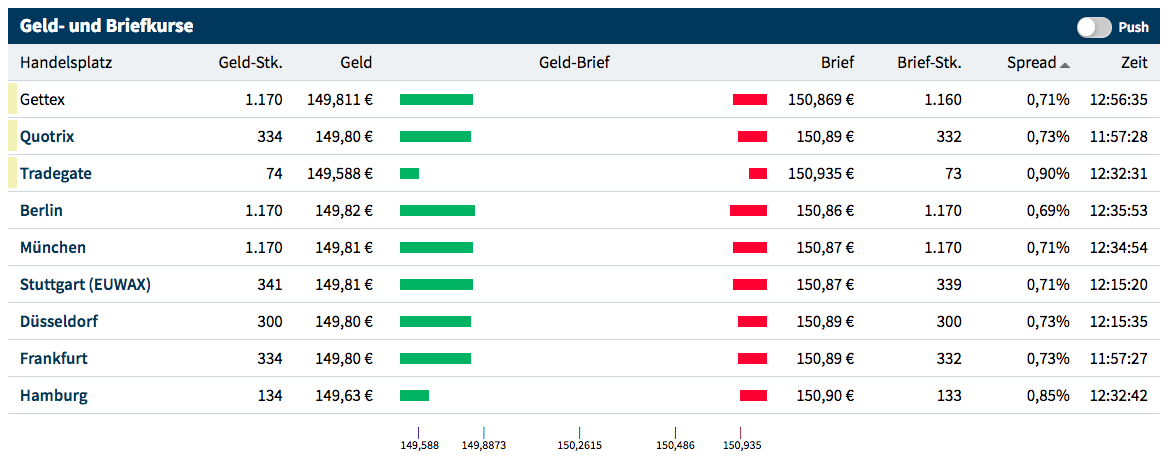The height and width of the screenshot is (458, 1169).
Task: Toggle the Push switch on
Action: pyautogui.click(x=1094, y=27)
